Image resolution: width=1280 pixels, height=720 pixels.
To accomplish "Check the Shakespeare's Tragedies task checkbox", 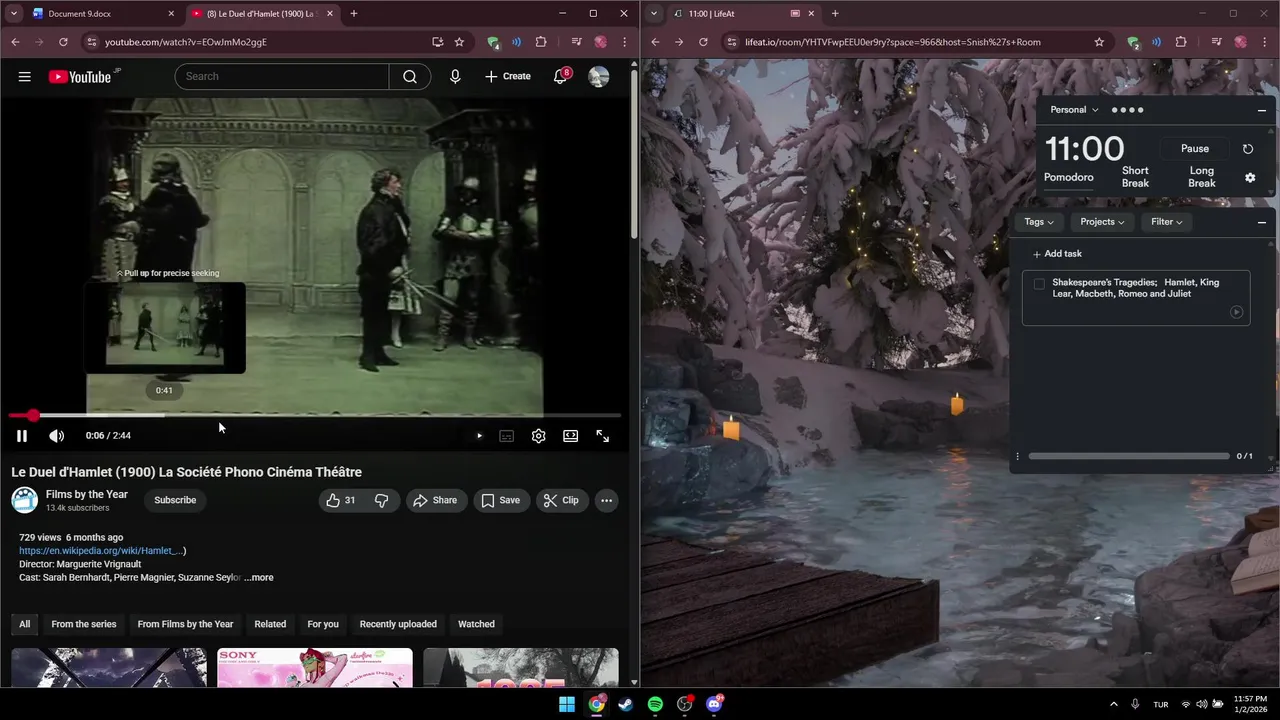I will tap(1039, 284).
